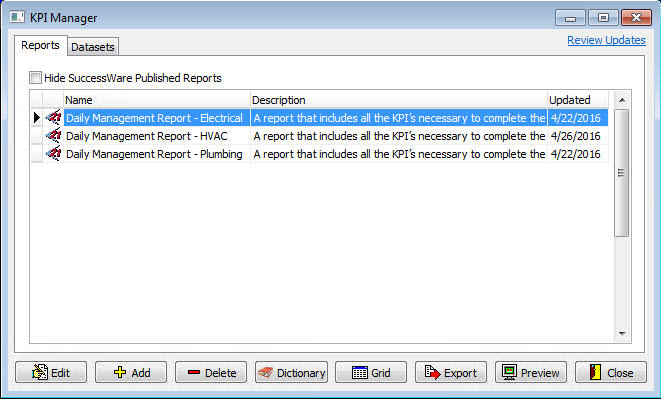Click the description cell of the Plumbing report
661x399 pixels.
(399, 154)
